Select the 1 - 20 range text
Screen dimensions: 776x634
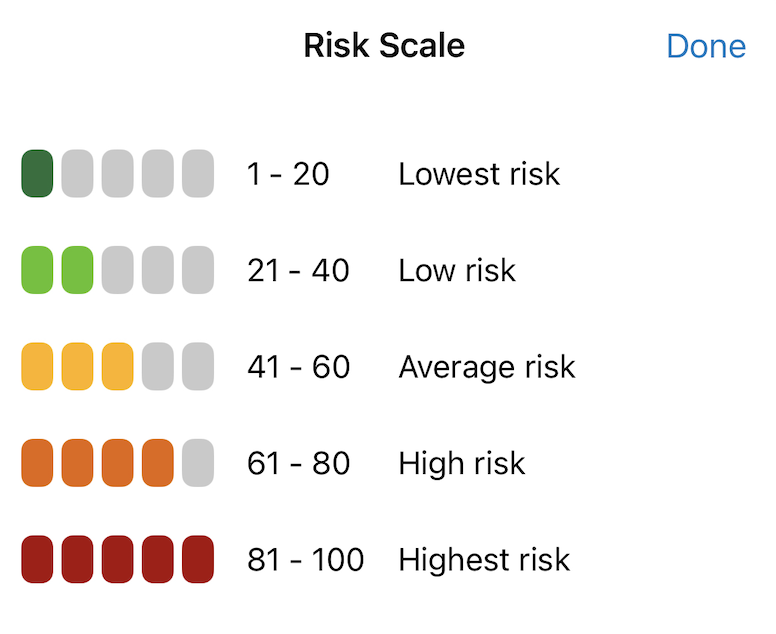[288, 174]
